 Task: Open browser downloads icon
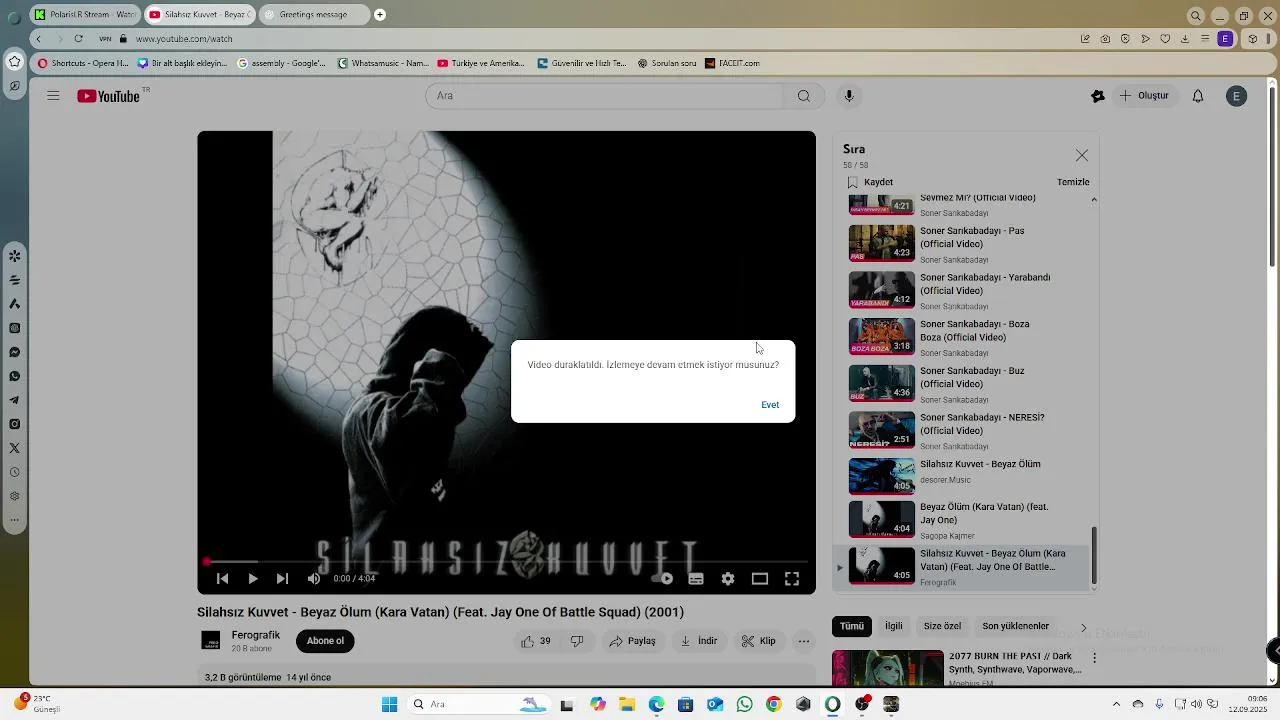click(1185, 39)
